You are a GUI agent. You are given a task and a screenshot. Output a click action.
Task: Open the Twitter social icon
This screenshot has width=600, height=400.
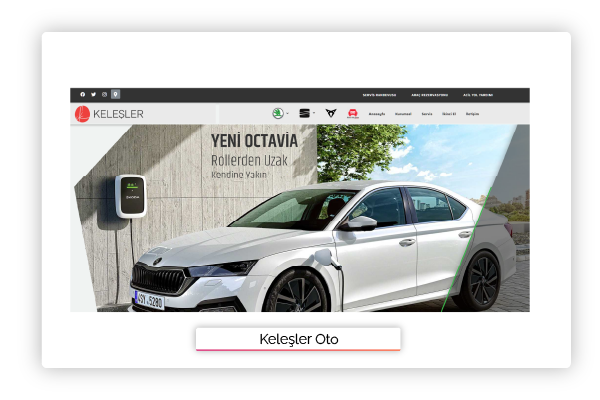(x=93, y=95)
